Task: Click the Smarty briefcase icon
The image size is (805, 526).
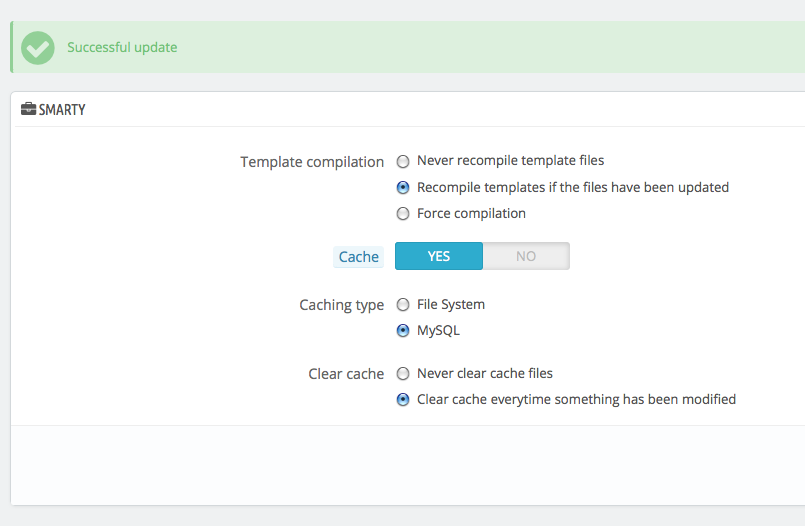Action: [28, 109]
